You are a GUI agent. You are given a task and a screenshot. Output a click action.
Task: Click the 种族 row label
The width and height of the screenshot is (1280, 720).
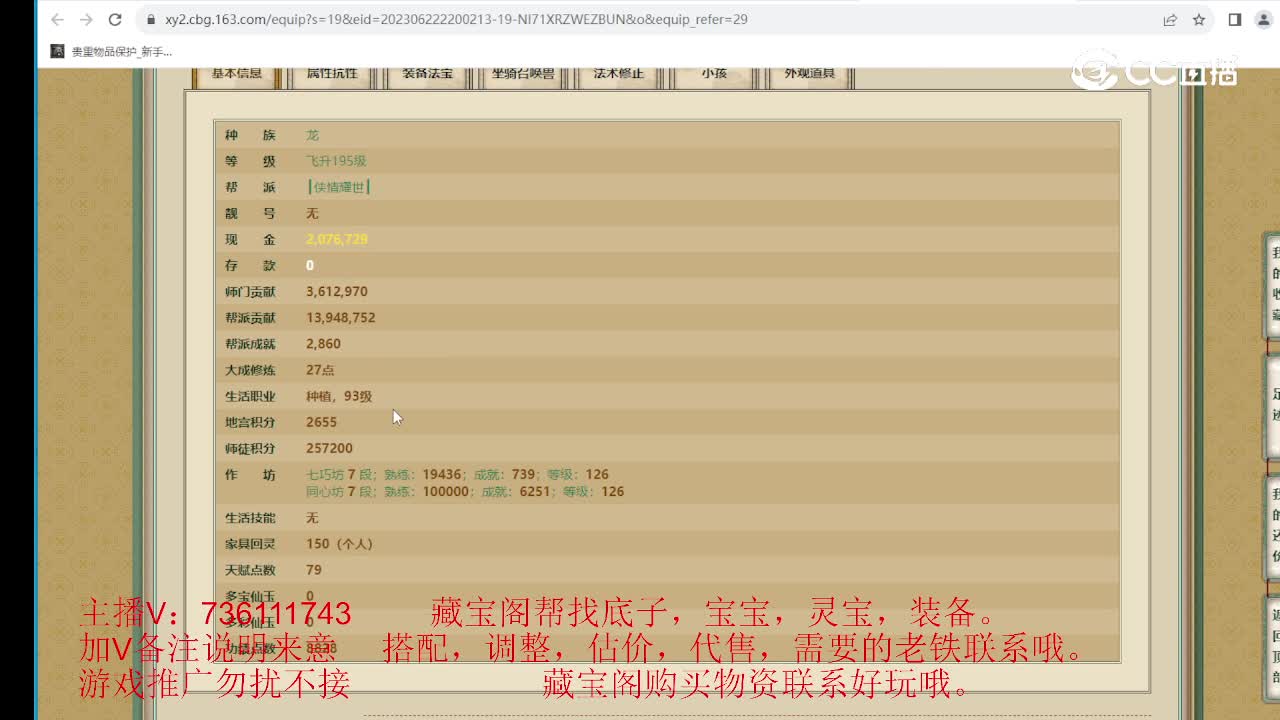(x=250, y=135)
